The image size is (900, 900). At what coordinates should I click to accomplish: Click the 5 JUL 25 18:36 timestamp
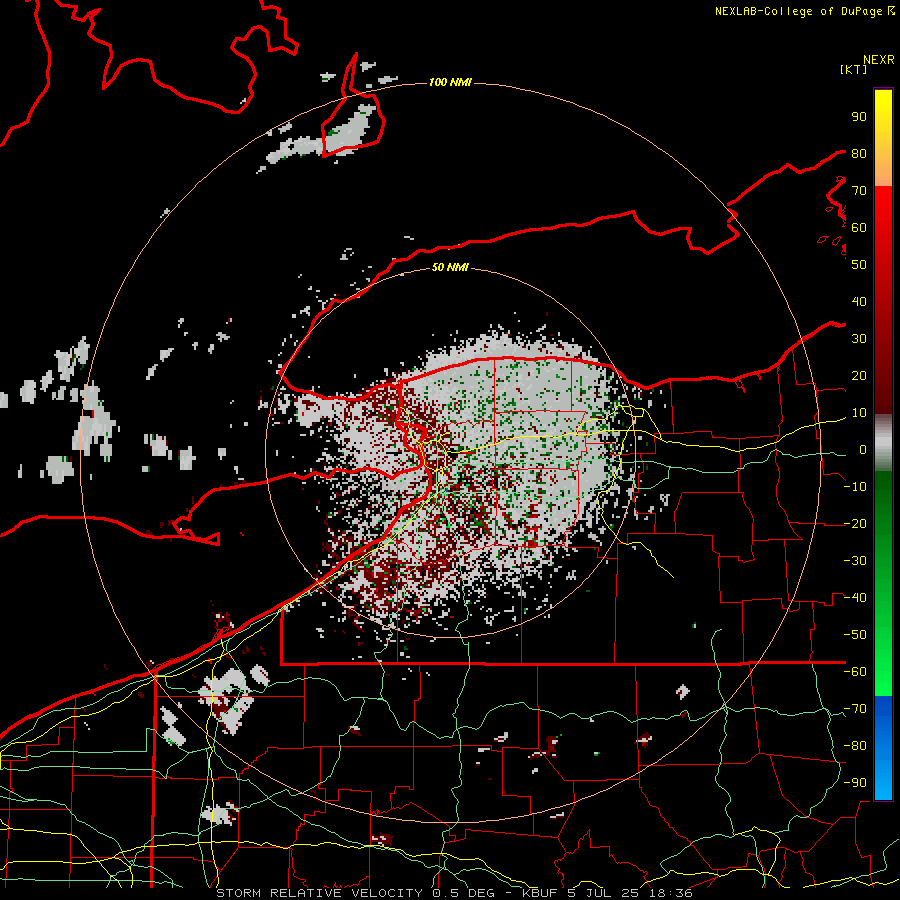[x=632, y=893]
